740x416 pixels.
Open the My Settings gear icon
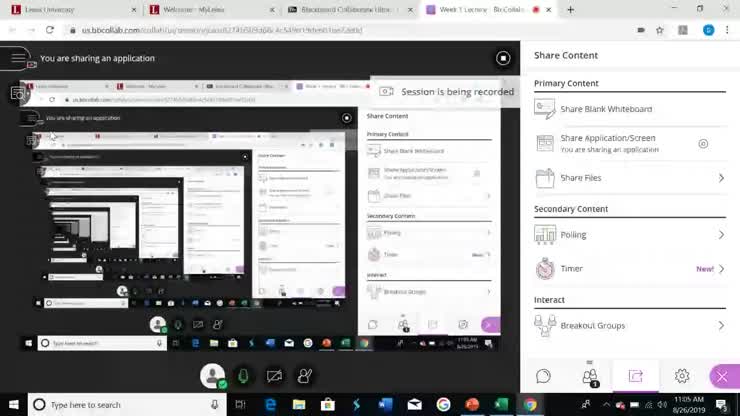(x=681, y=376)
